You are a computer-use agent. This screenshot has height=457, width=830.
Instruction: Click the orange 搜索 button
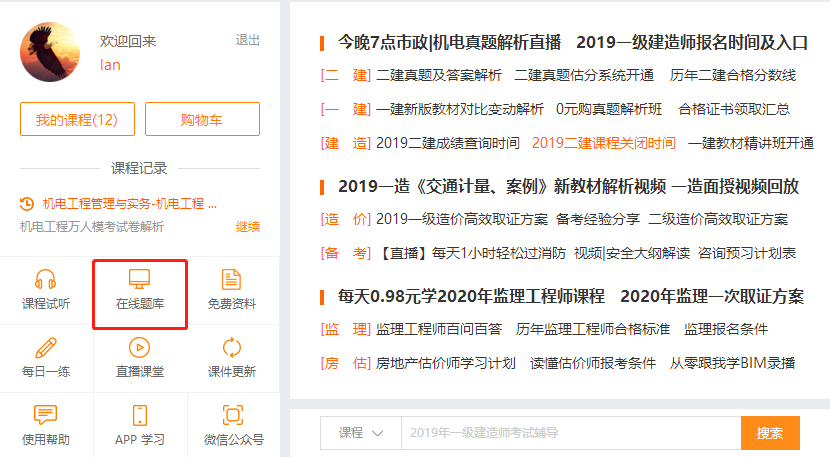tap(769, 433)
